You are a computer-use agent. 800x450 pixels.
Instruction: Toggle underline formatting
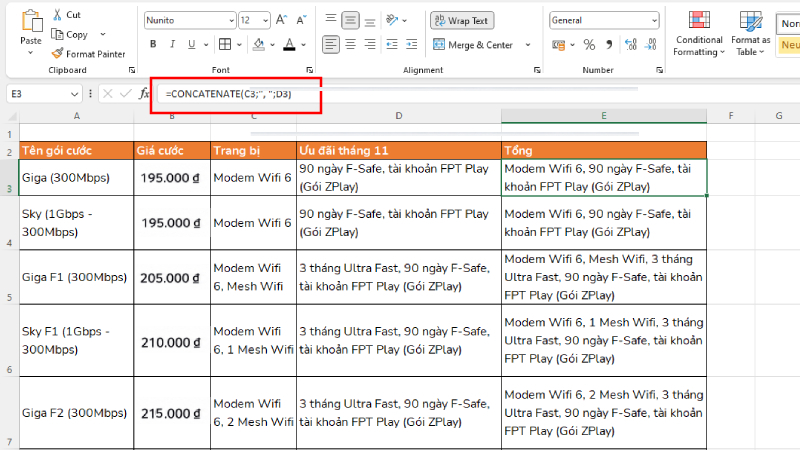coord(191,44)
